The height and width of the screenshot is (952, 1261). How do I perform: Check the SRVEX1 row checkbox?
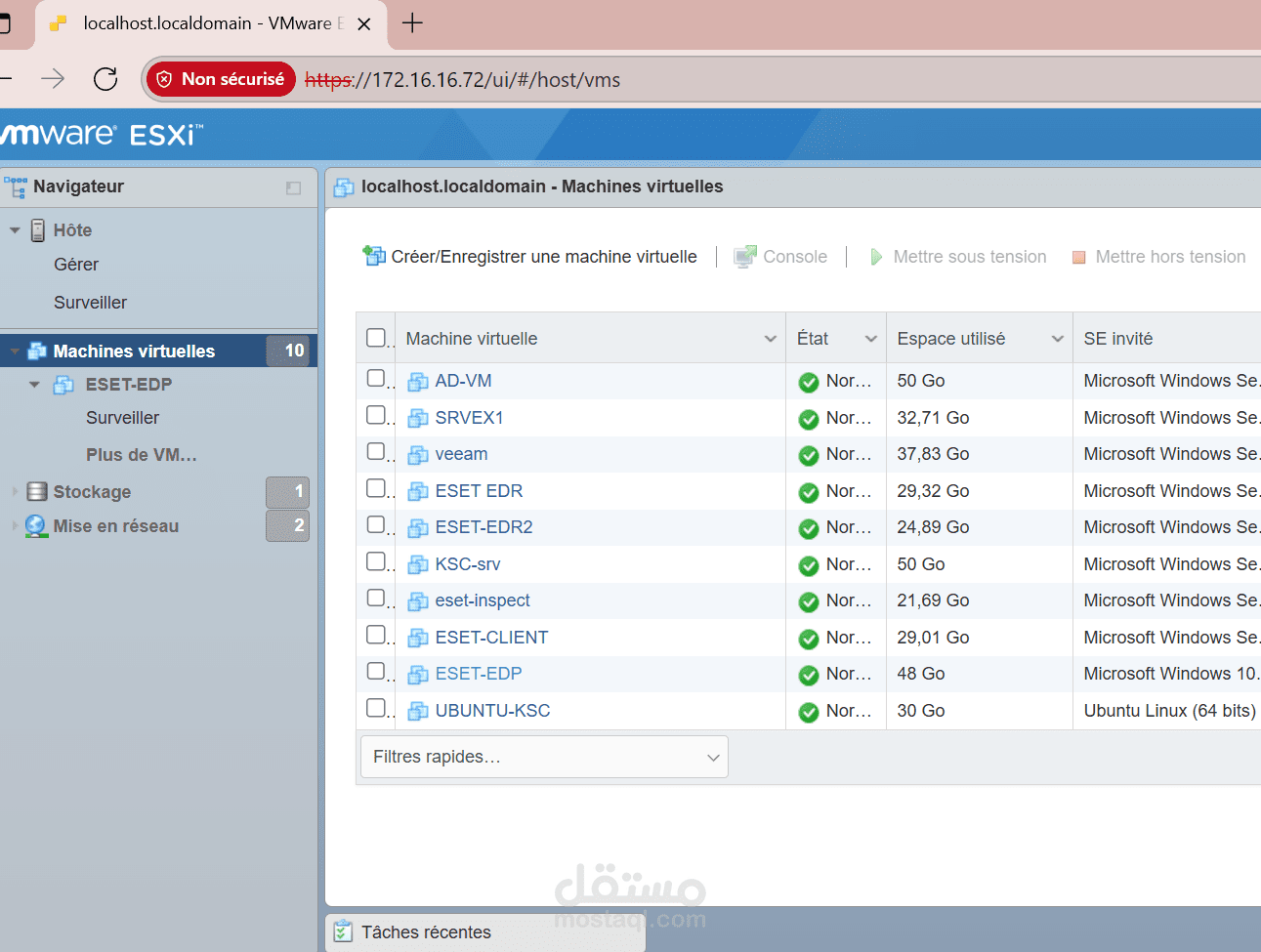(376, 415)
